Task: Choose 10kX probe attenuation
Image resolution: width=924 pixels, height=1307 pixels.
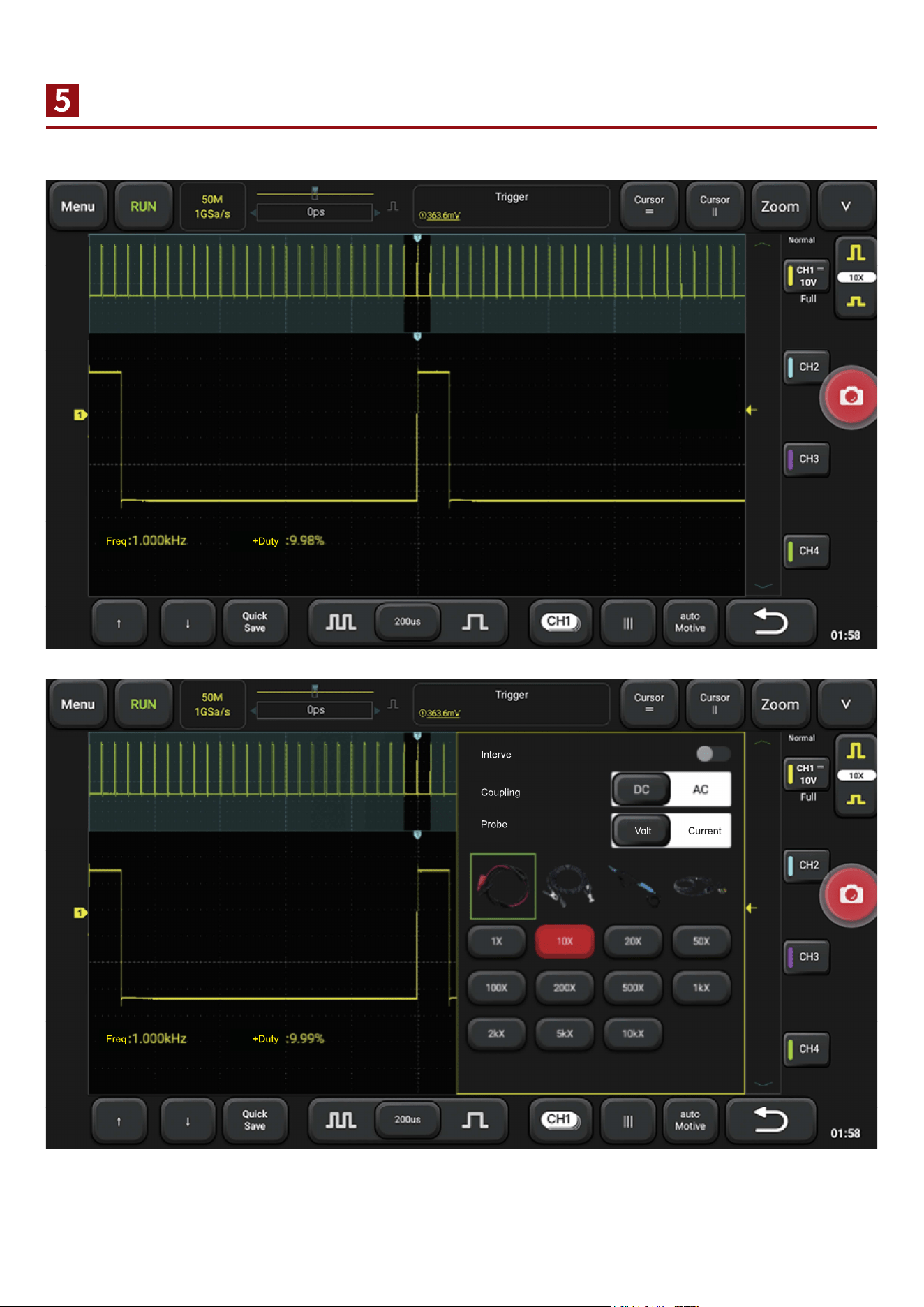Action: 633,1033
